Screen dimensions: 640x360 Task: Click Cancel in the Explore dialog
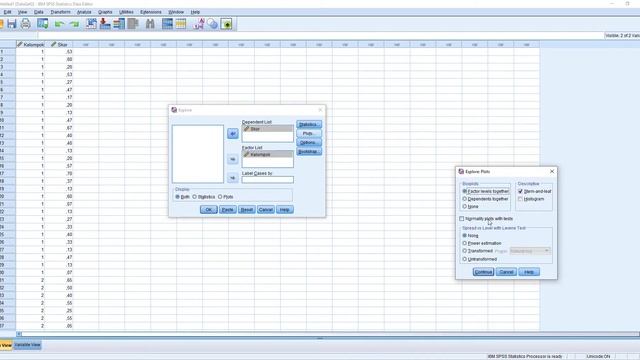tap(266, 209)
